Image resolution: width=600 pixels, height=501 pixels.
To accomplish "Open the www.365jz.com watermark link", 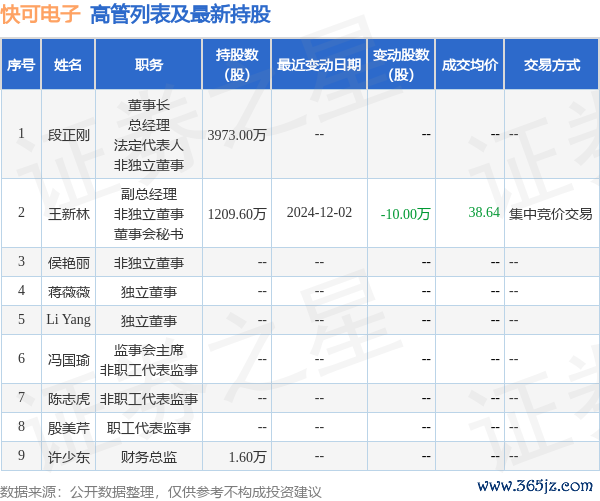I will pos(535,486).
